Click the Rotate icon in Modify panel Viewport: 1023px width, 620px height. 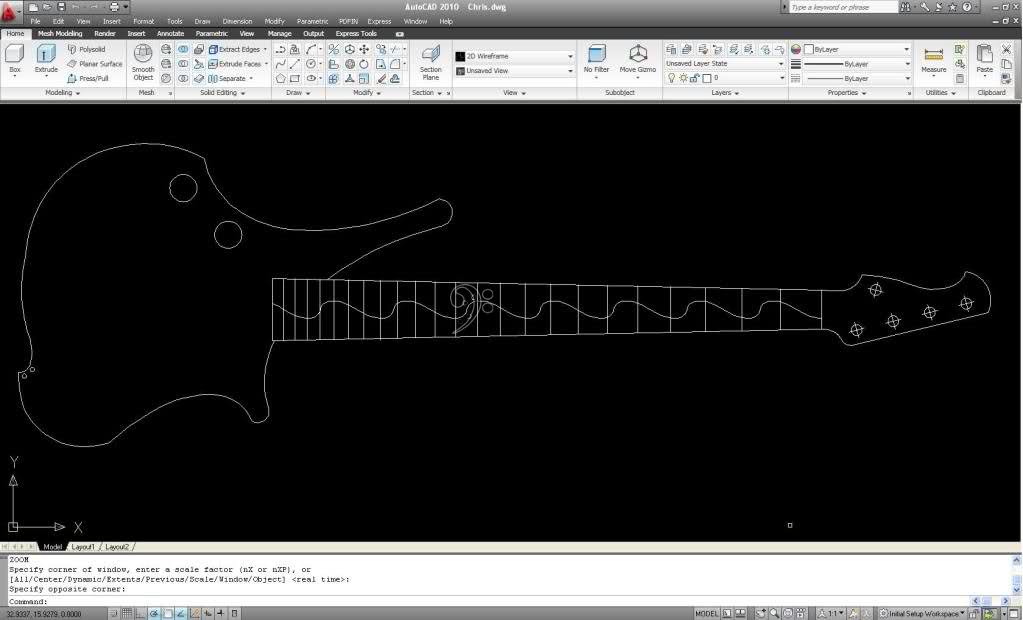(x=364, y=64)
